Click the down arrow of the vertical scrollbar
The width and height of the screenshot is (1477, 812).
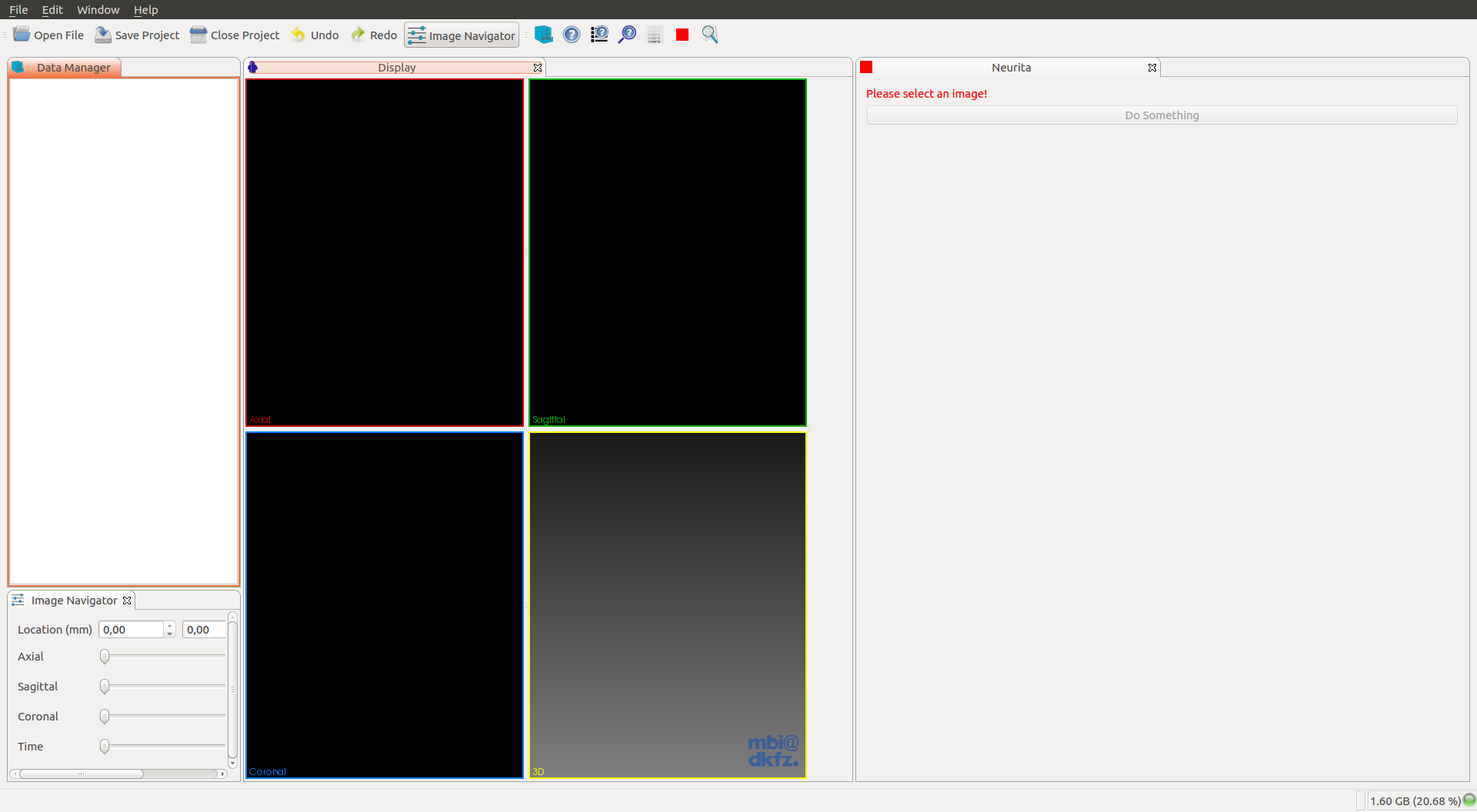pos(232,764)
